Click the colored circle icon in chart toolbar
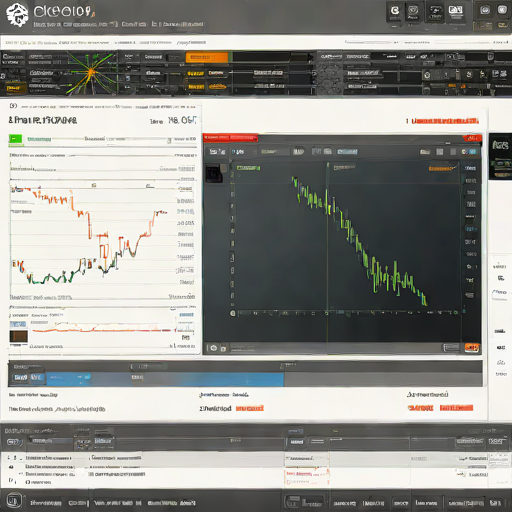This screenshot has width=512, height=512. coord(464,152)
